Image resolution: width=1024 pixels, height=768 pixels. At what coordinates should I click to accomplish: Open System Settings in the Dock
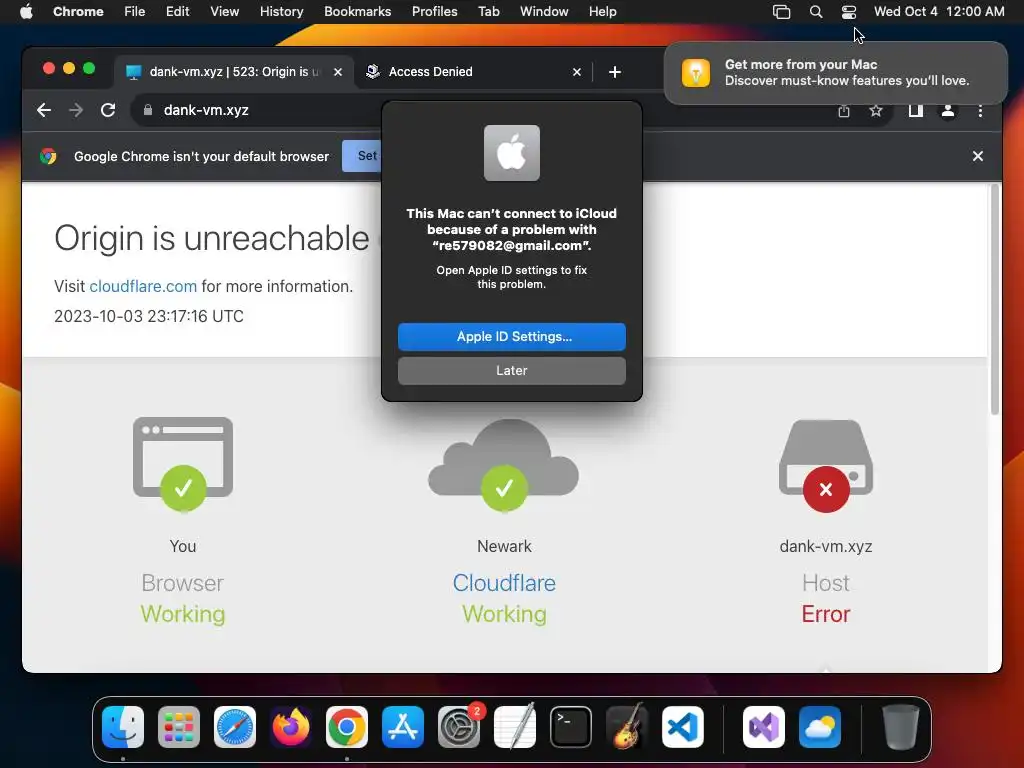pyautogui.click(x=458, y=727)
